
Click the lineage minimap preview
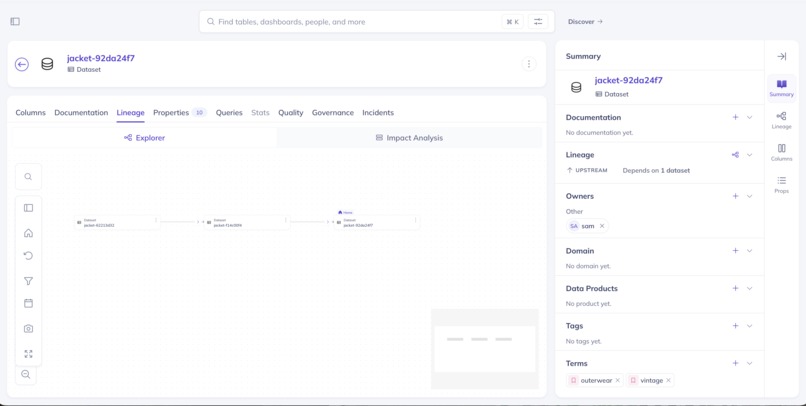[x=485, y=348]
